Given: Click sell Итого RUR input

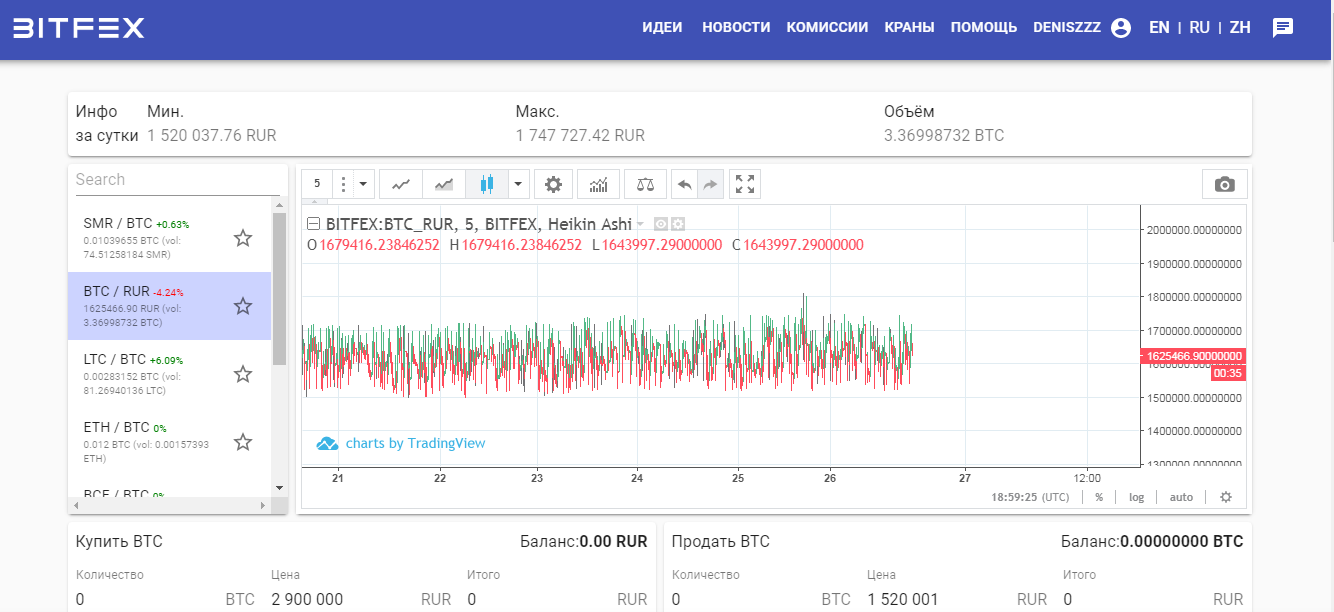Looking at the screenshot, I should click(1135, 600).
